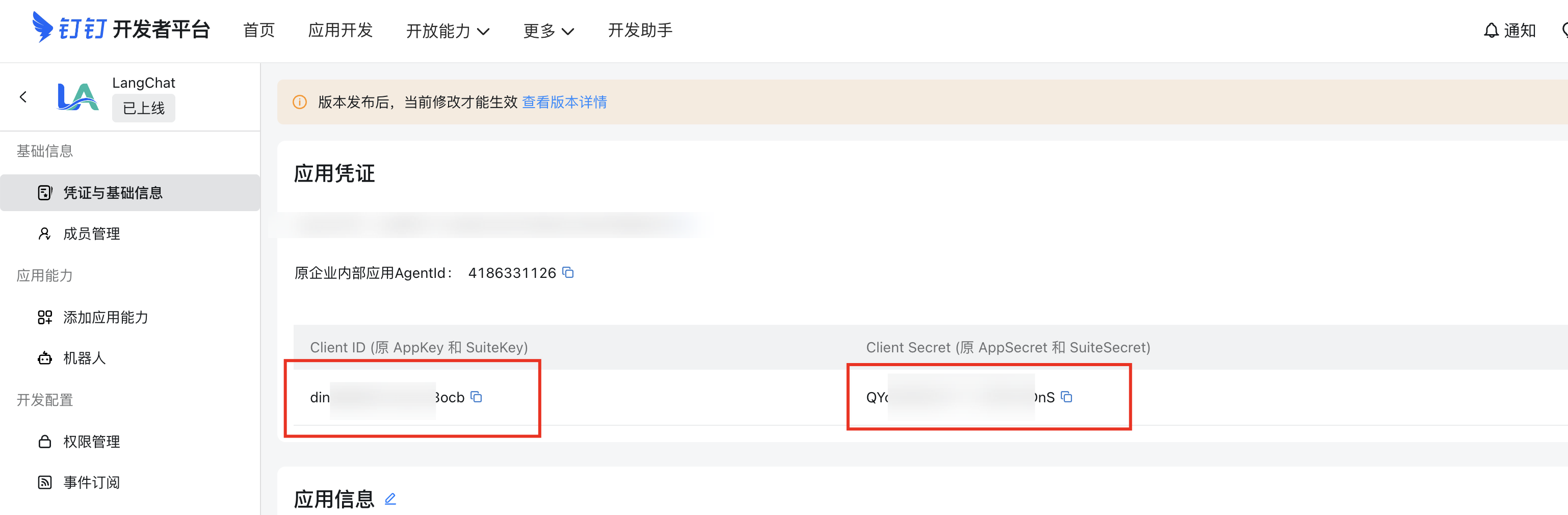Open 应用开发 in top navigation

click(341, 30)
